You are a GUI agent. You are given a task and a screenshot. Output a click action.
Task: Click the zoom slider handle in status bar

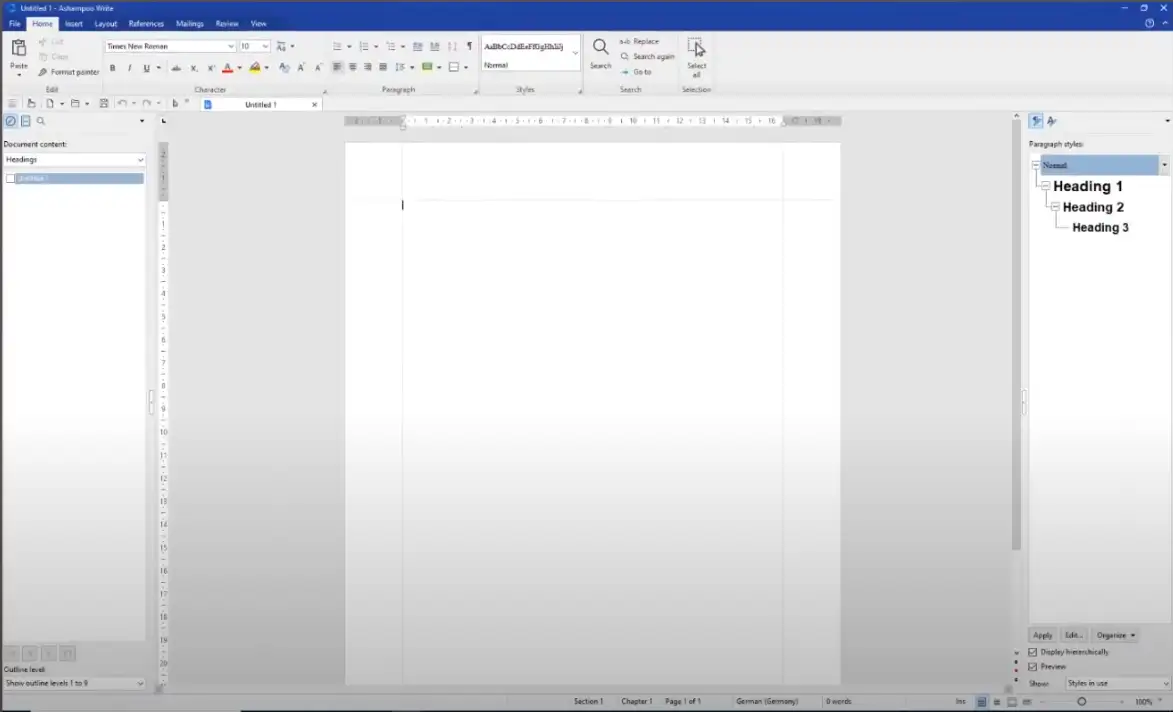pos(1081,702)
